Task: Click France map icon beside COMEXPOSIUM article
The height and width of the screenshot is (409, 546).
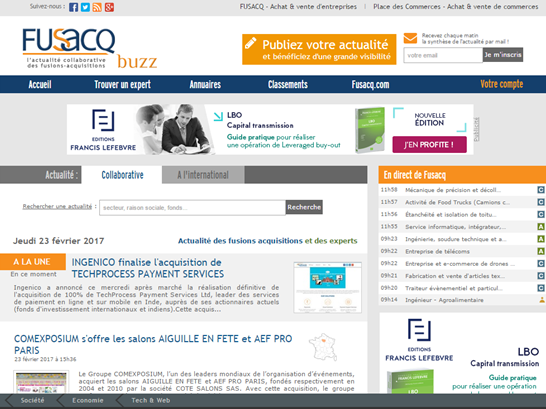Action: [x=323, y=347]
